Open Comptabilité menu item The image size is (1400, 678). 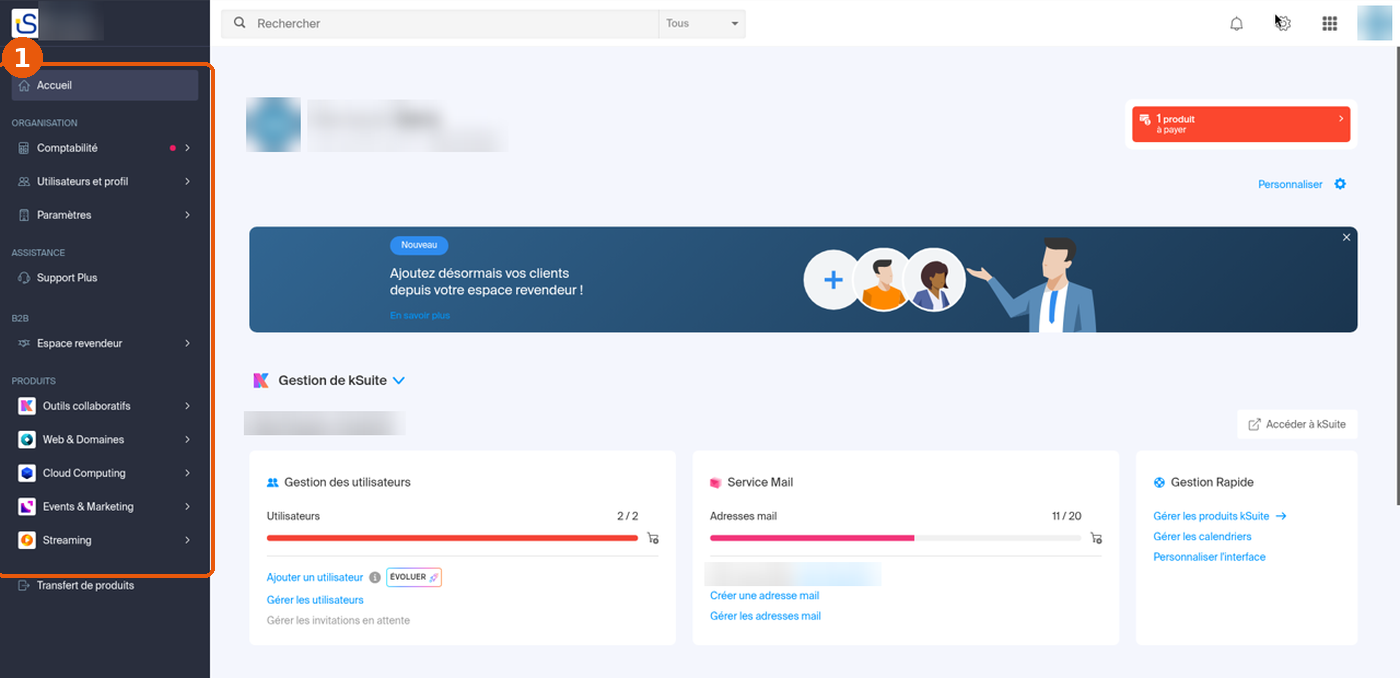tap(105, 148)
